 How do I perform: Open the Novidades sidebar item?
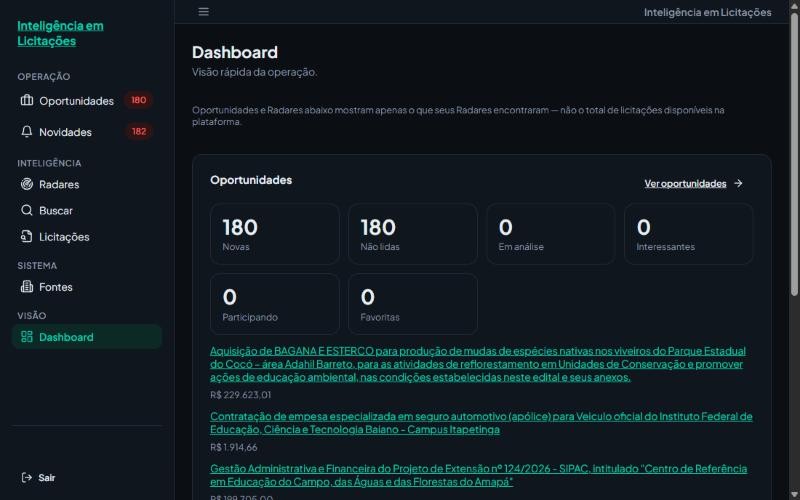[x=87, y=132]
